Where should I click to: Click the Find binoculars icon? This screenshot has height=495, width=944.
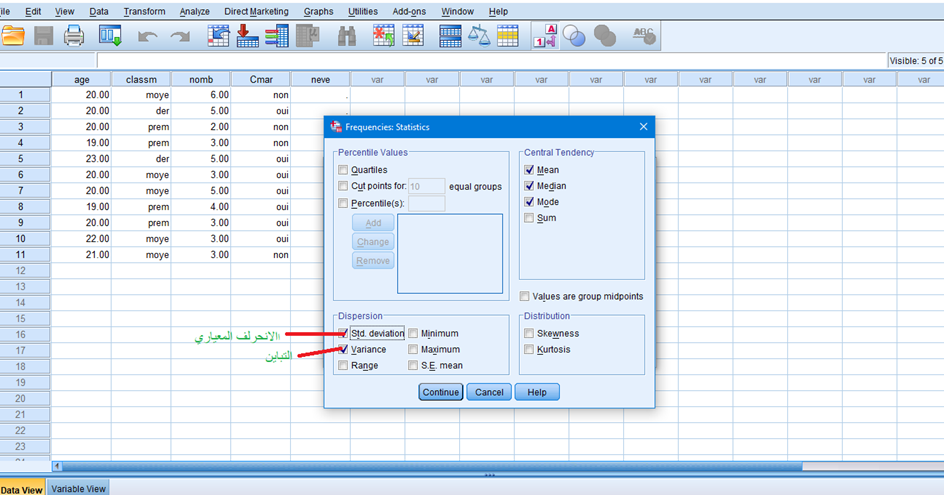pyautogui.click(x=347, y=36)
